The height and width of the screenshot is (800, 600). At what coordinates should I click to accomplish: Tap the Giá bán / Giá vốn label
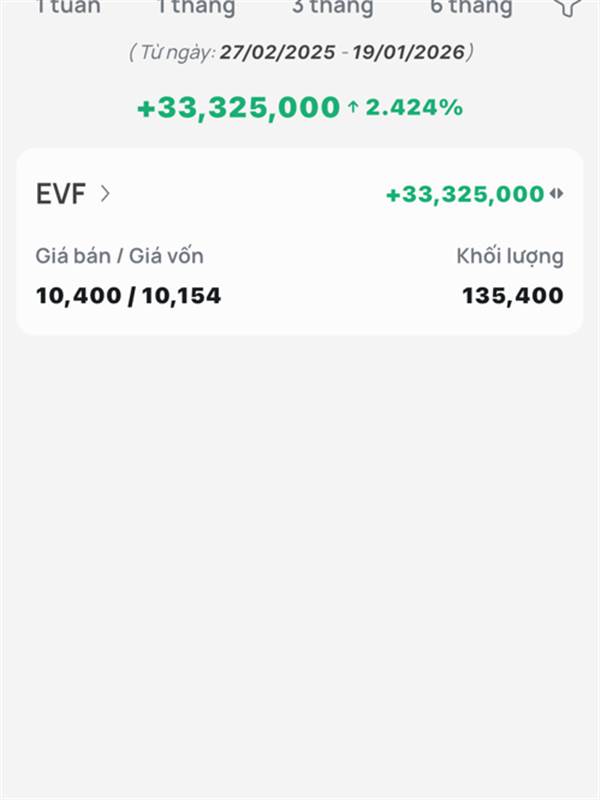pos(119,256)
